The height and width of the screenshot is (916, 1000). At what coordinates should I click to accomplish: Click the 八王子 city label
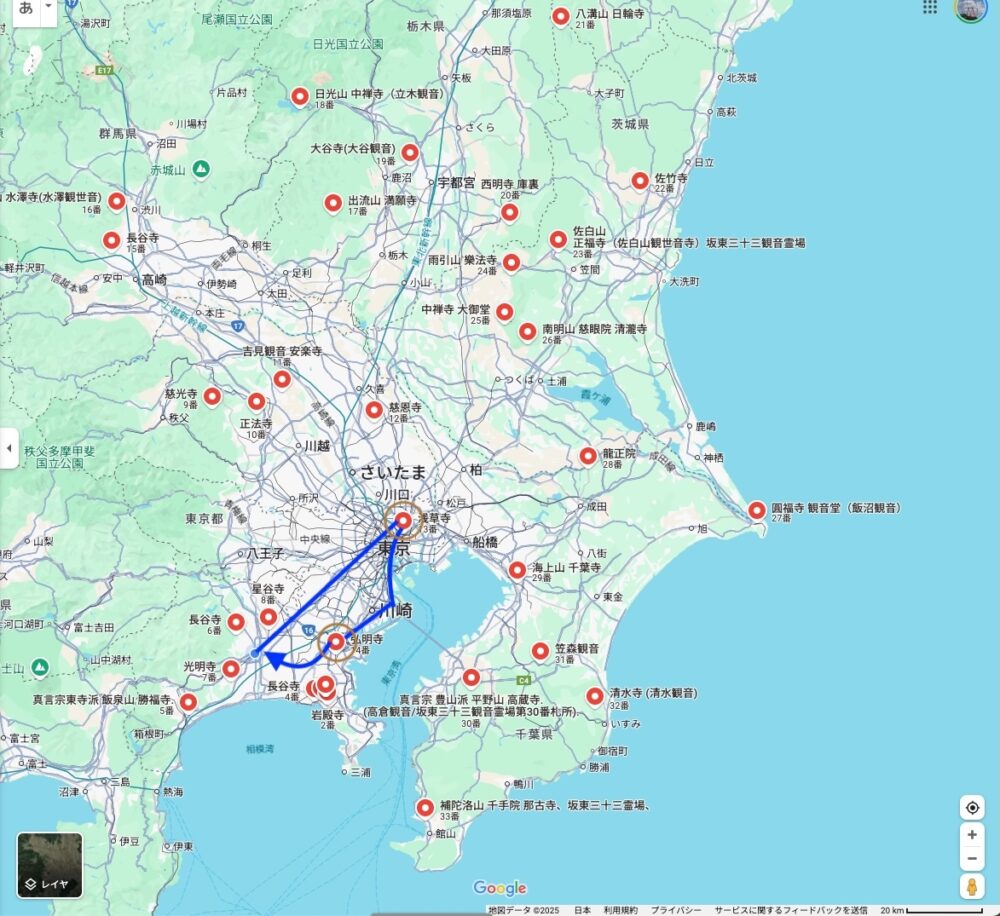265,554
